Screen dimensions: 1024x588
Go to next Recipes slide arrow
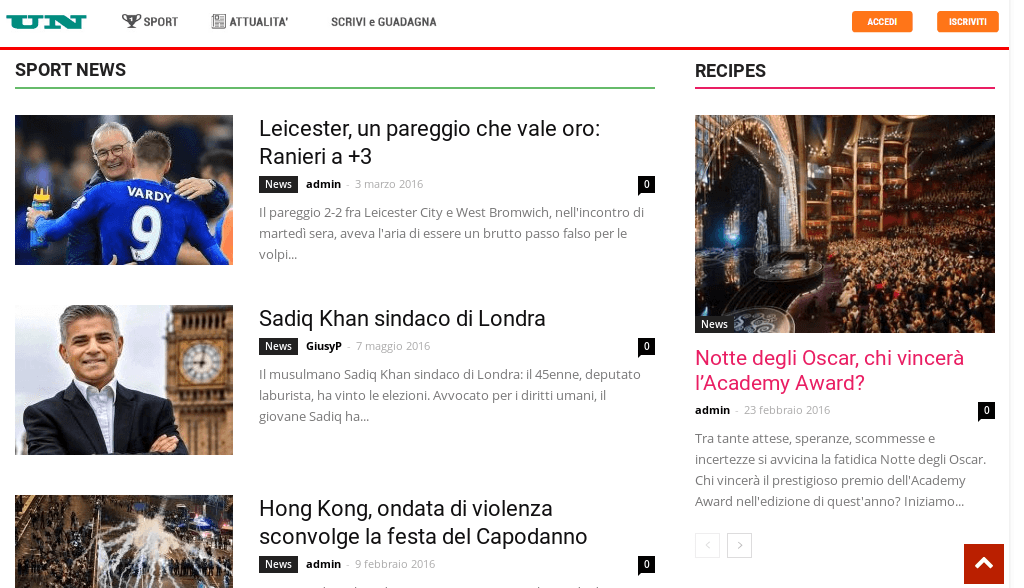[x=739, y=546]
